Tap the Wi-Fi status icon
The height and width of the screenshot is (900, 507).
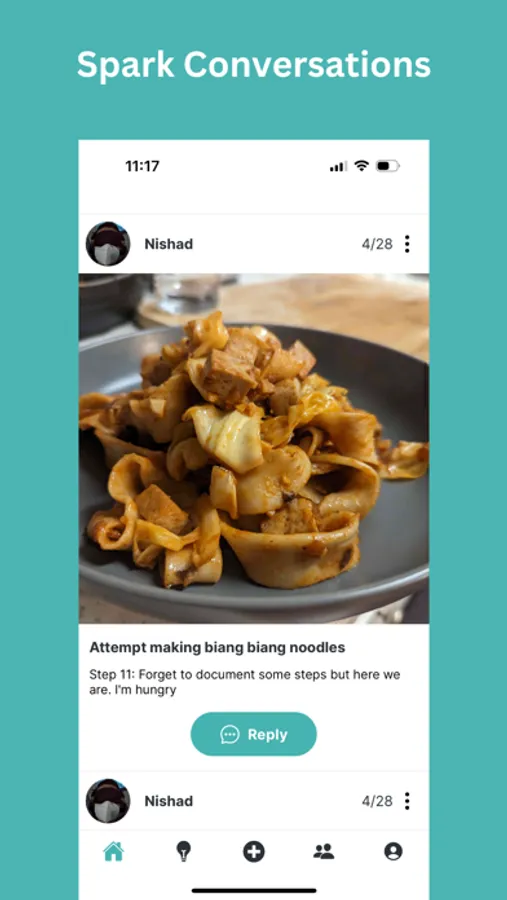361,166
